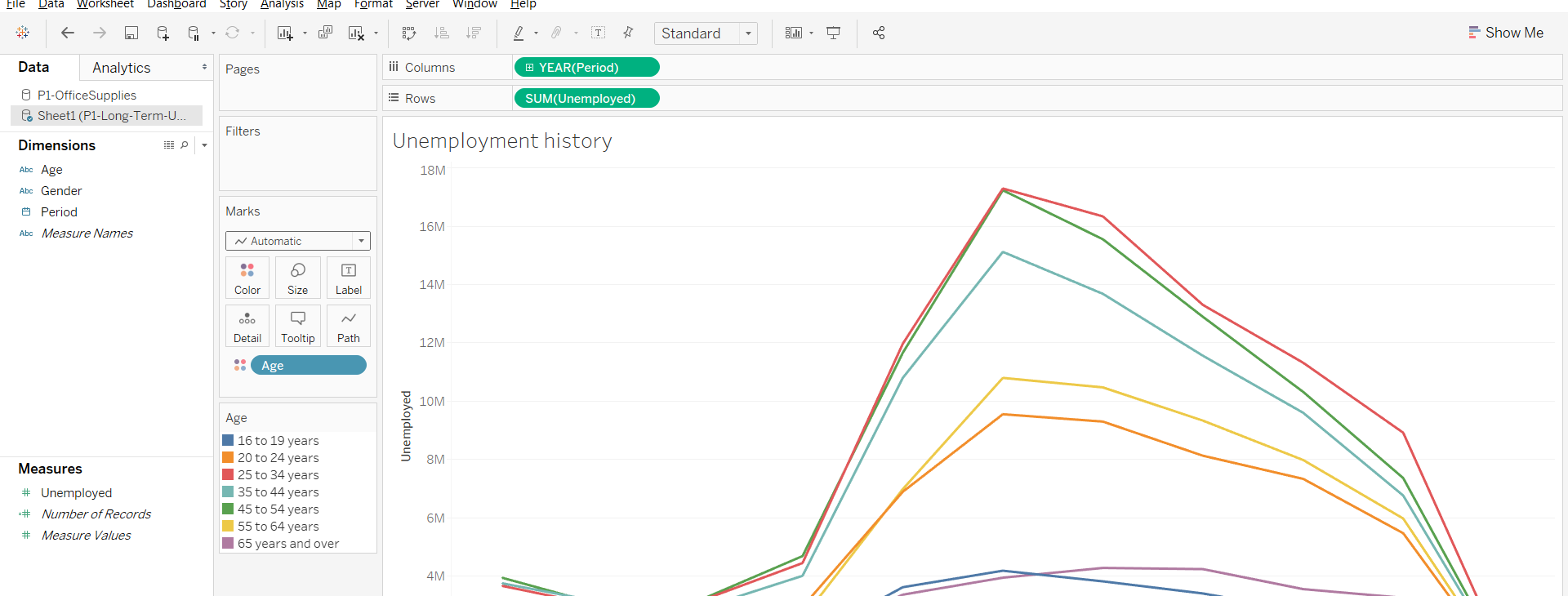Click the SUM(Unemployed) pill on Rows
The height and width of the screenshot is (596, 1568).
[587, 98]
